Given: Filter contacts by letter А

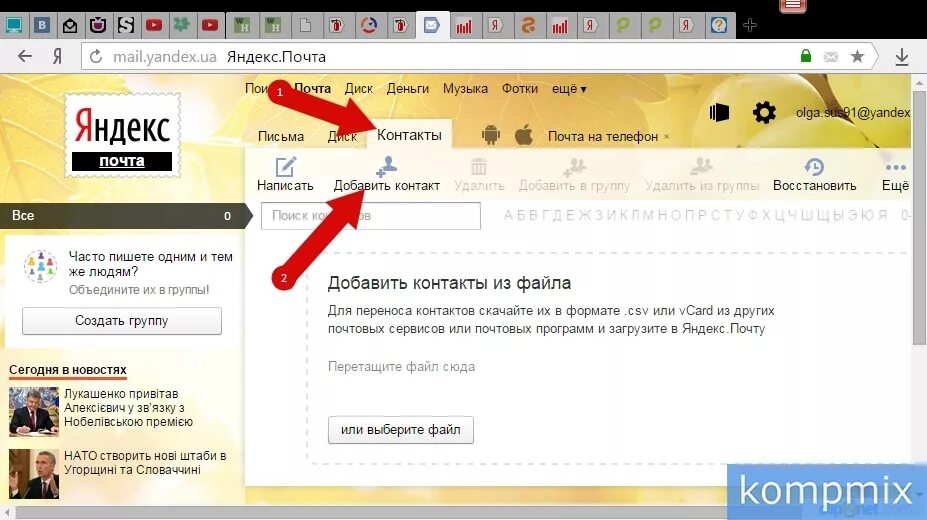Looking at the screenshot, I should point(508,215).
